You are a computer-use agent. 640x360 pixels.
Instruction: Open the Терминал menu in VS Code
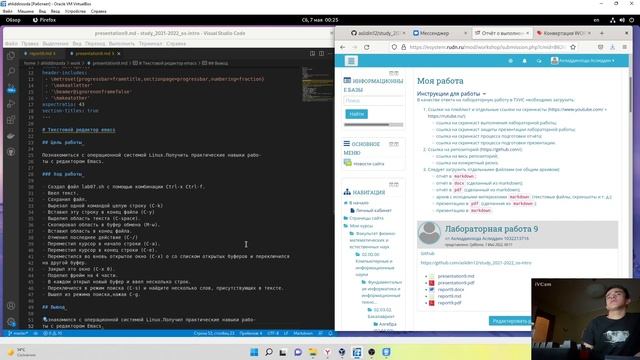tap(150, 44)
